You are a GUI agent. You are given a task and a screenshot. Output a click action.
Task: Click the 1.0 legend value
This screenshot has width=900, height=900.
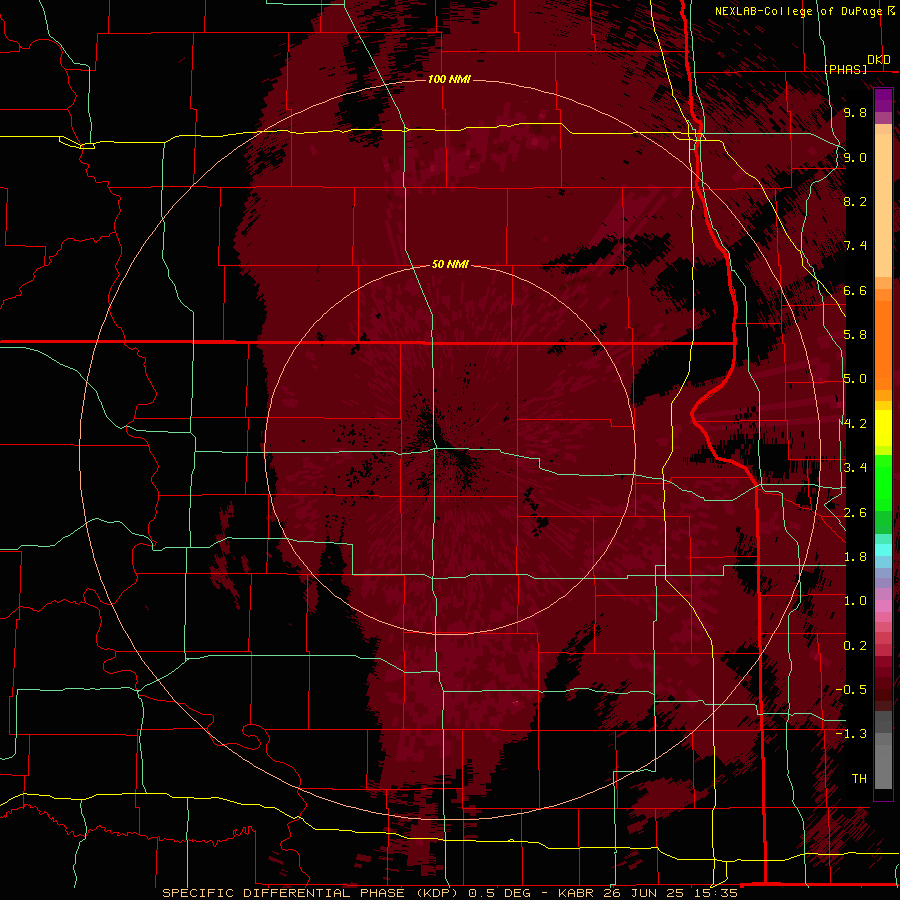tap(855, 601)
